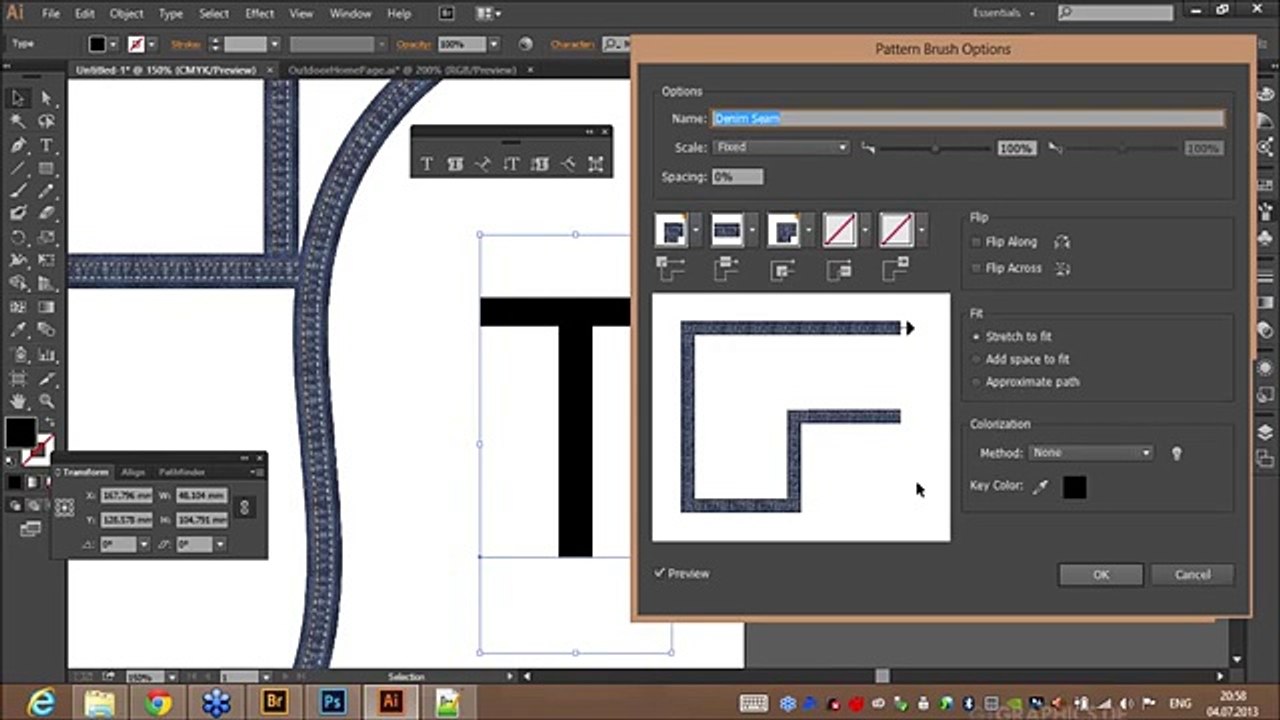The height and width of the screenshot is (720, 1280).
Task: Open the Colorization Method dropdown
Action: (x=1091, y=453)
